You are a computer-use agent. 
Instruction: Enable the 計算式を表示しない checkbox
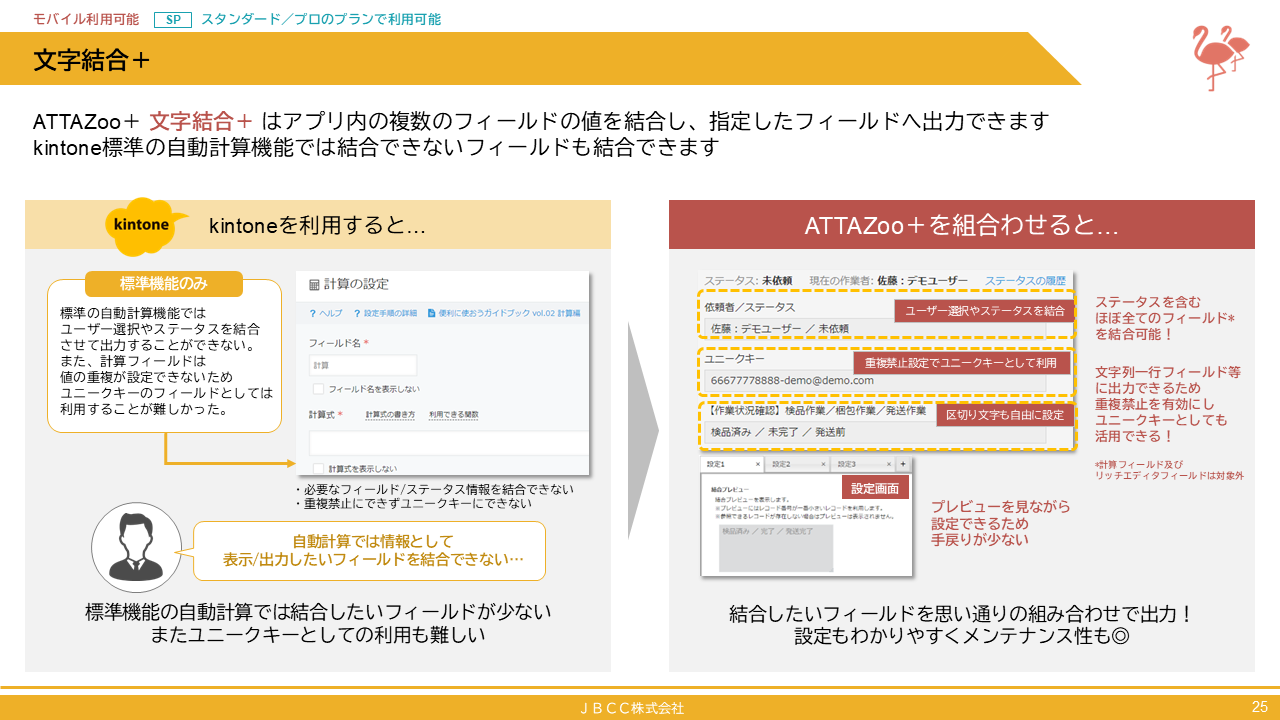tap(318, 468)
